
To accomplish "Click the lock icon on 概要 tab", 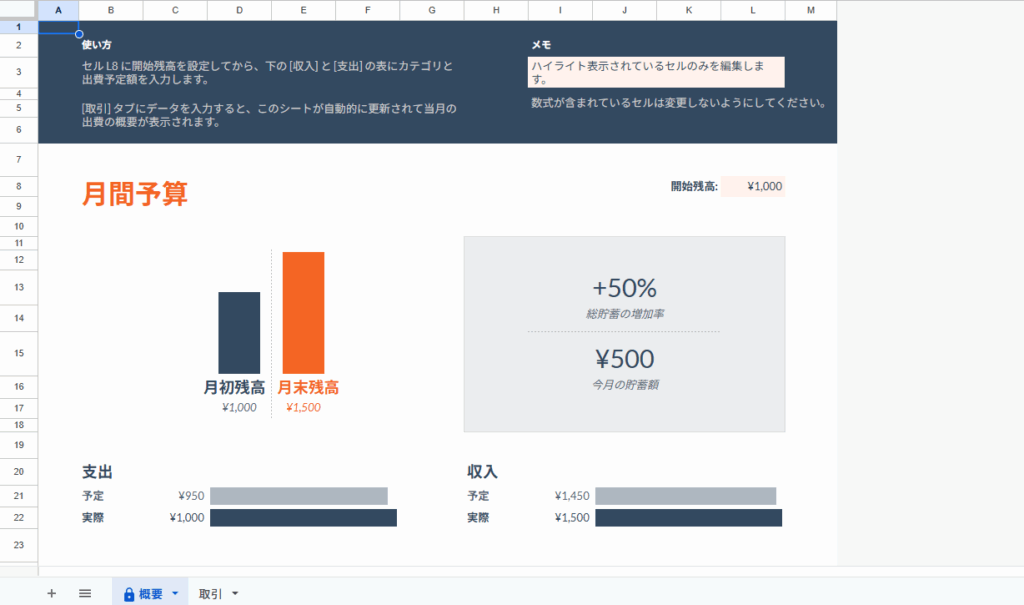I will [129, 594].
